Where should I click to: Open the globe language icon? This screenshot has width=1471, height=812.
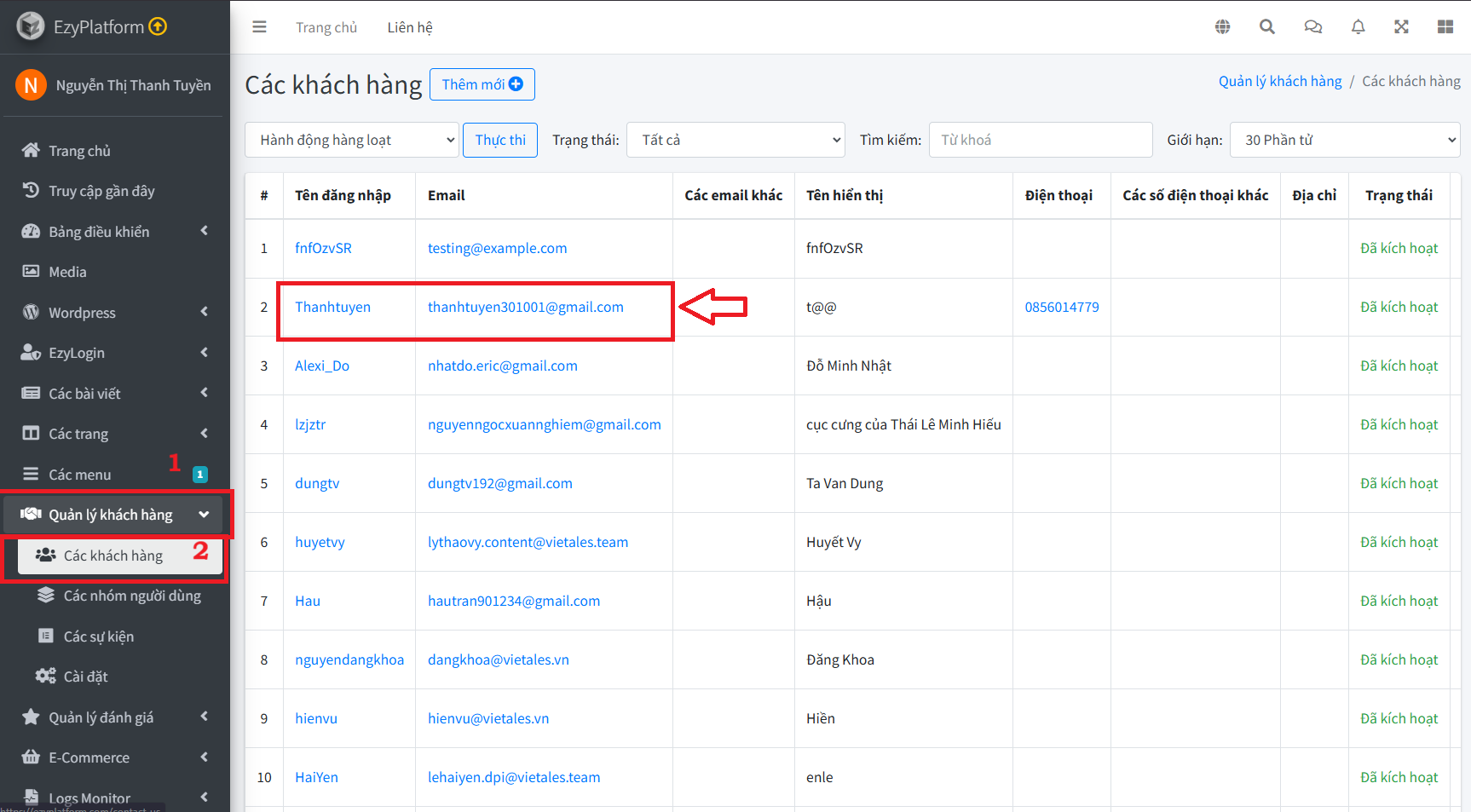1222,27
